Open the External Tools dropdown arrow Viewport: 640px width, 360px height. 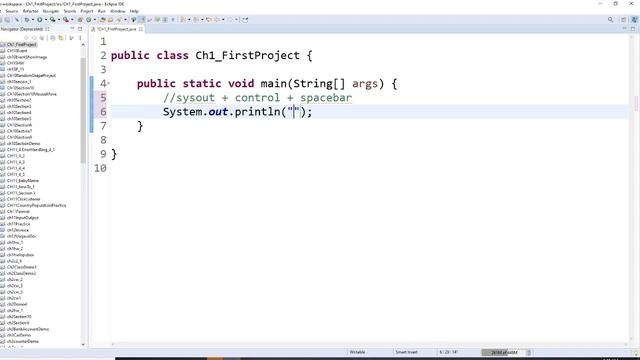point(72,20)
